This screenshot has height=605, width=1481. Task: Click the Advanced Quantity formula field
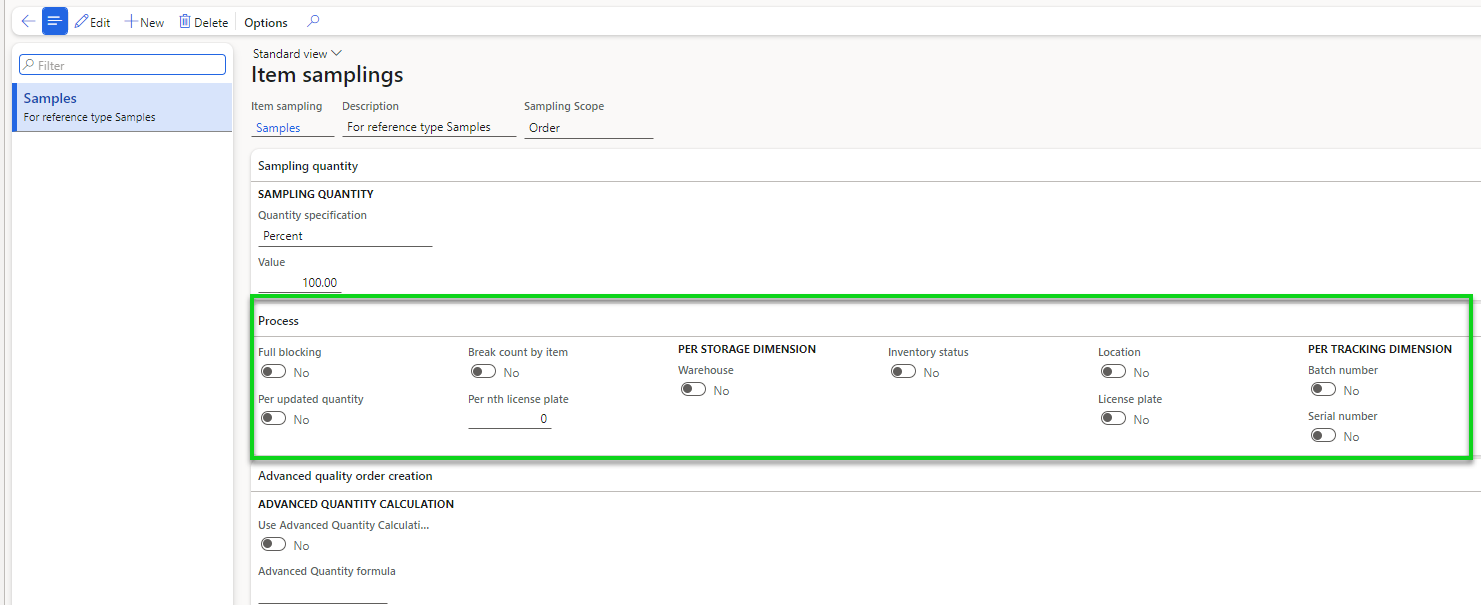(x=322, y=593)
